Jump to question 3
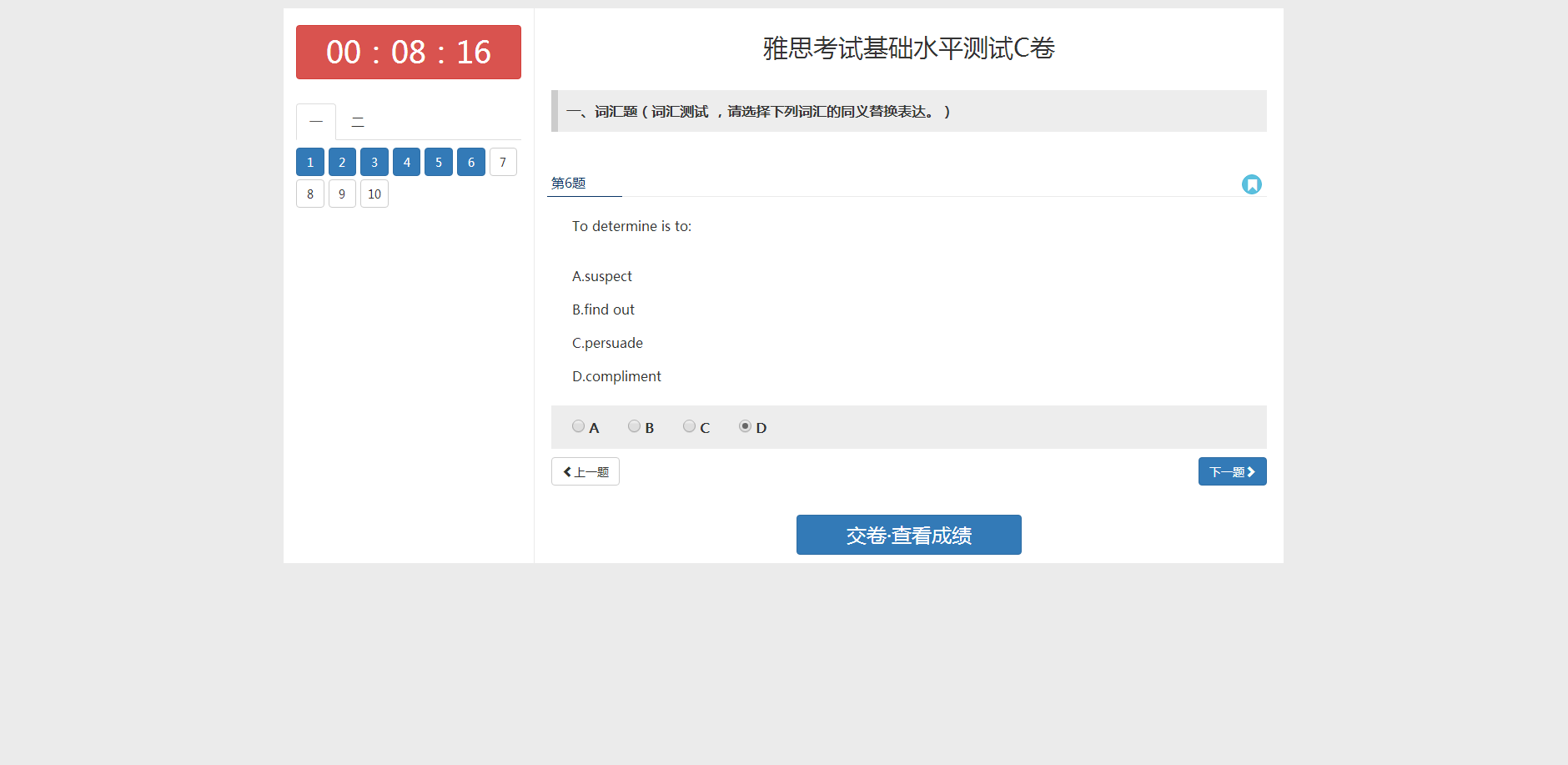 (x=374, y=162)
